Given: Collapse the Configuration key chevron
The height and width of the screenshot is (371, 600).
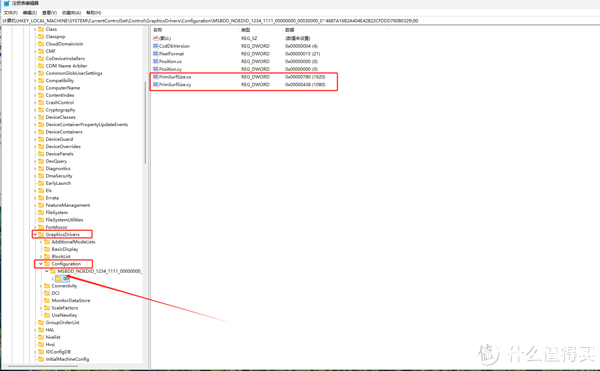Looking at the screenshot, I should pyautogui.click(x=41, y=264).
